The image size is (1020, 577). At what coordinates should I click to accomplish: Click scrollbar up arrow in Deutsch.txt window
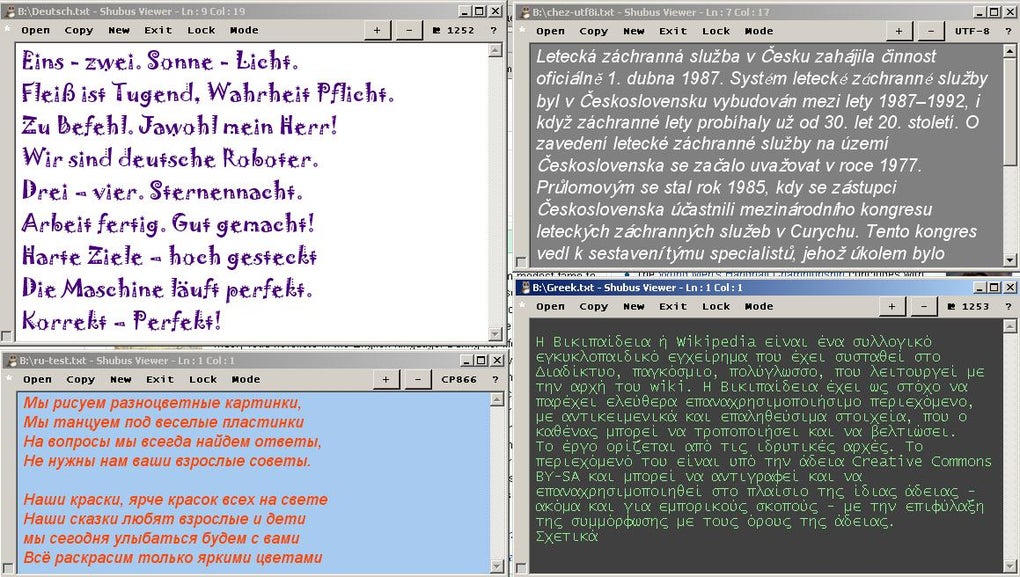point(496,50)
